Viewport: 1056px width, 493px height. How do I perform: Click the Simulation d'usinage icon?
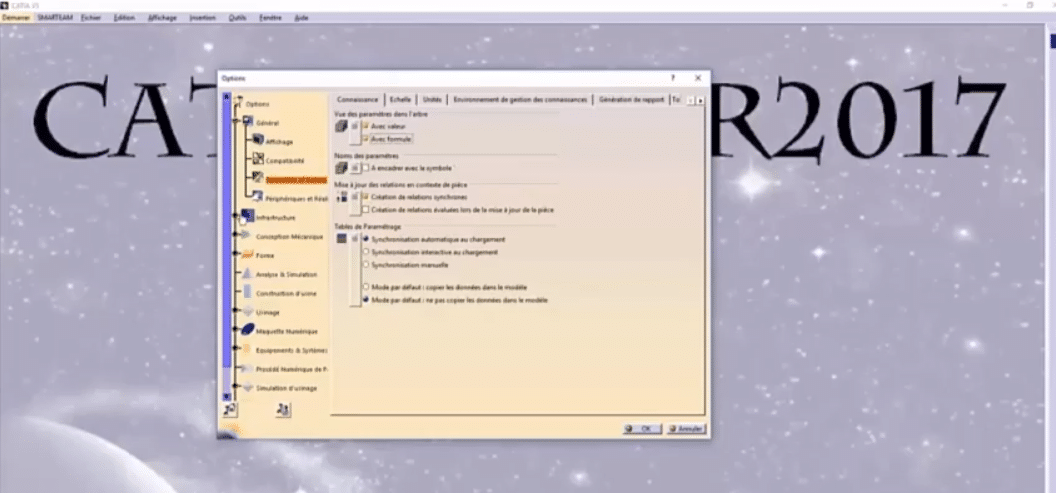(x=247, y=387)
